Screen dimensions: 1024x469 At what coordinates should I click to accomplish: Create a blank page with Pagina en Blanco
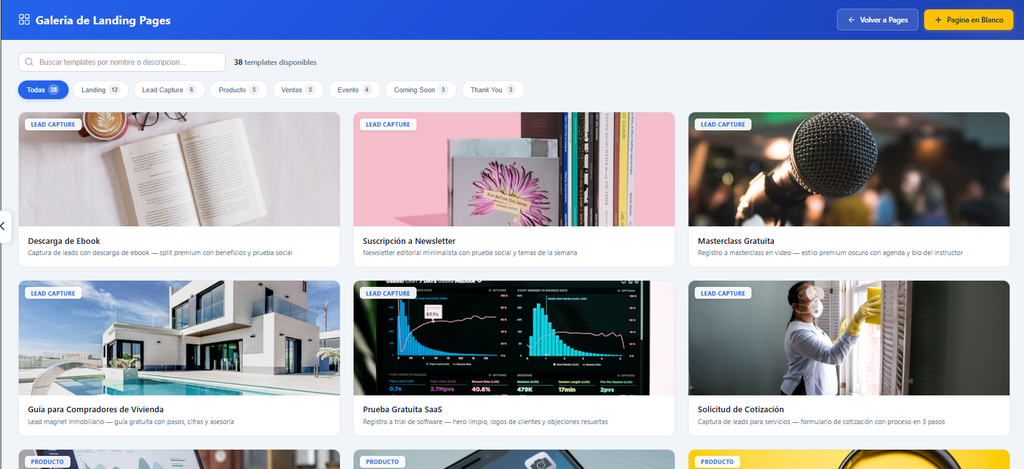[968, 20]
